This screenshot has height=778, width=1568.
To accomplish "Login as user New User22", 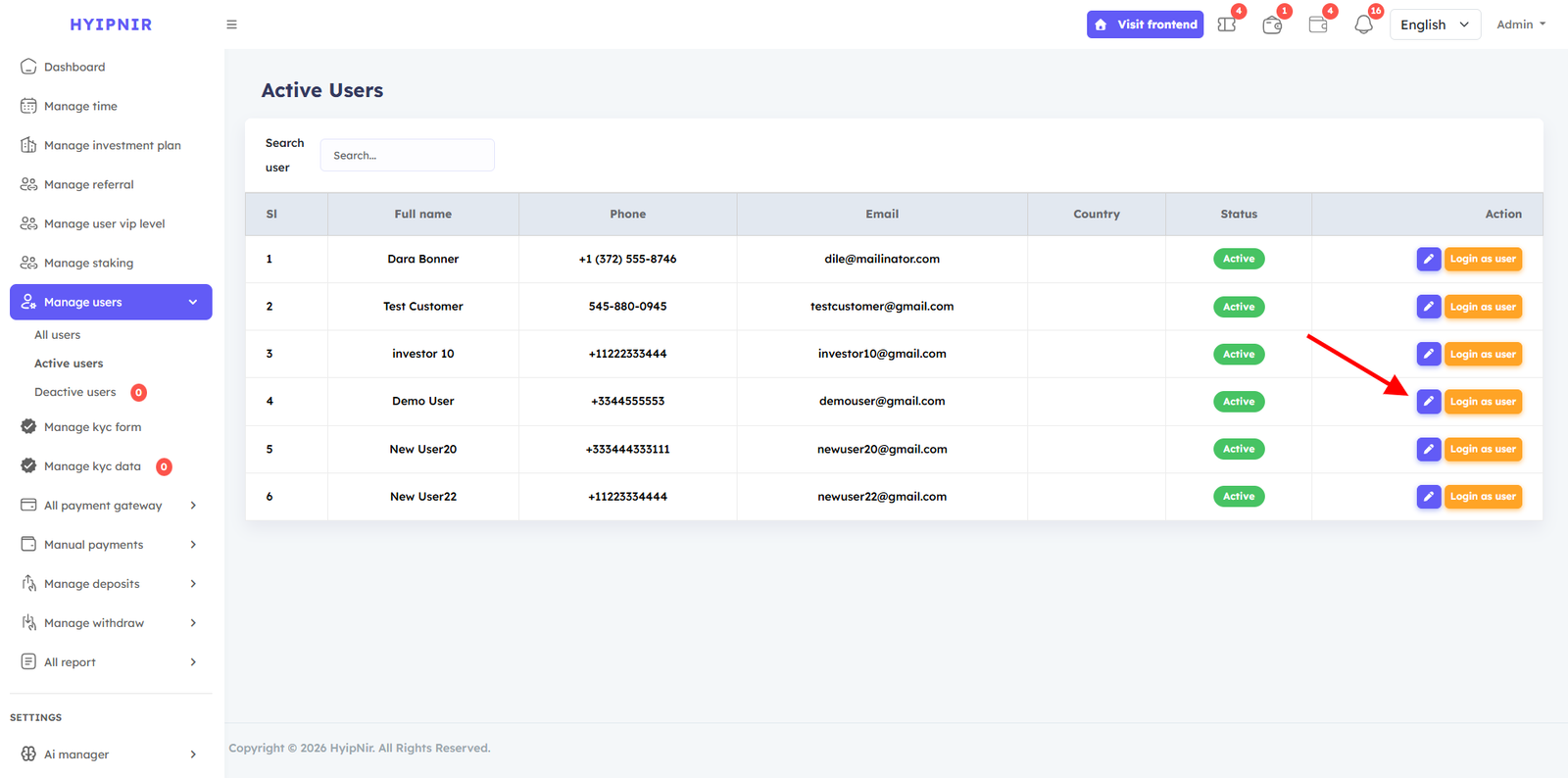I will (x=1483, y=497).
